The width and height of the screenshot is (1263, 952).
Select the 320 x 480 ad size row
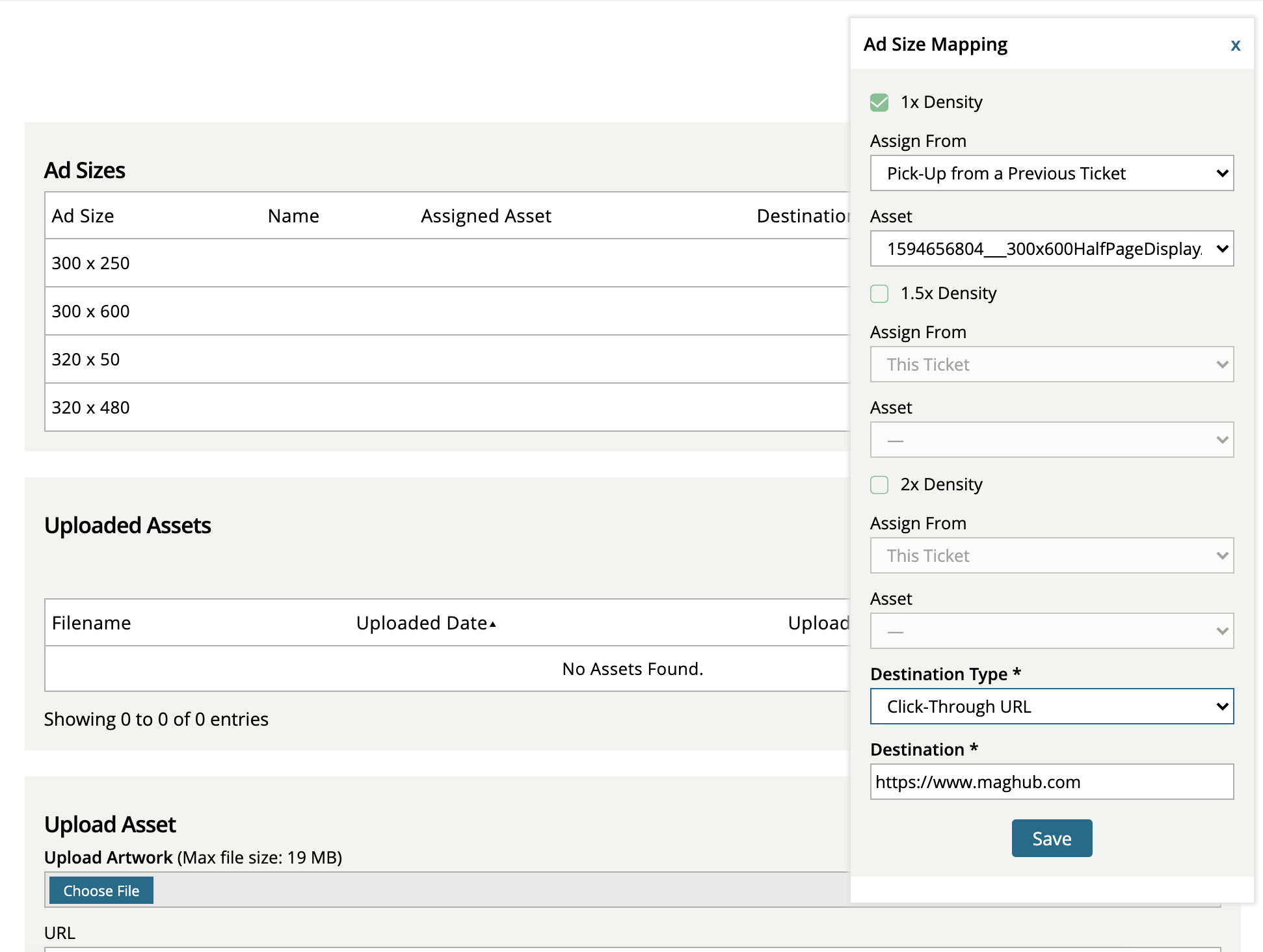tap(91, 408)
